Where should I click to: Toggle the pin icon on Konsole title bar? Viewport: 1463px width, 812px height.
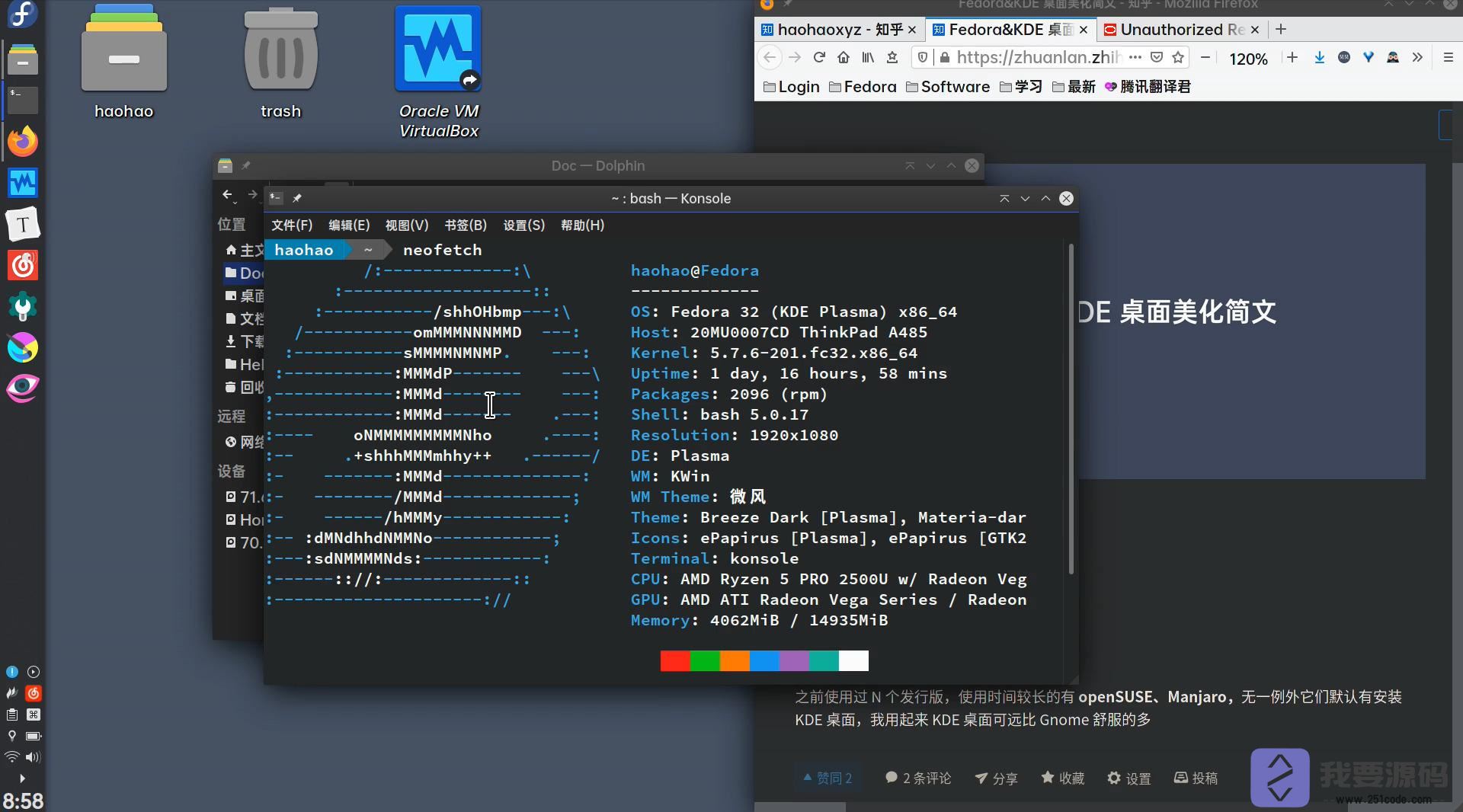297,198
